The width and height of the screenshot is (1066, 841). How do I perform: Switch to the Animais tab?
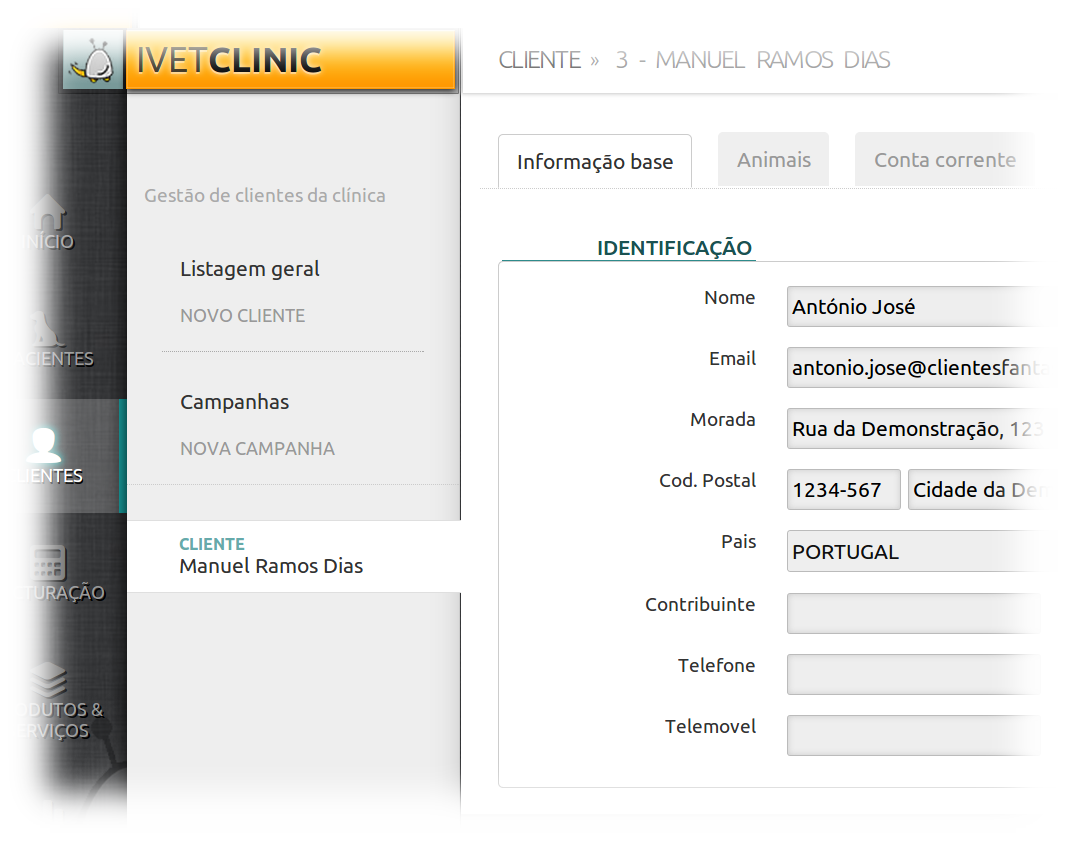point(773,160)
